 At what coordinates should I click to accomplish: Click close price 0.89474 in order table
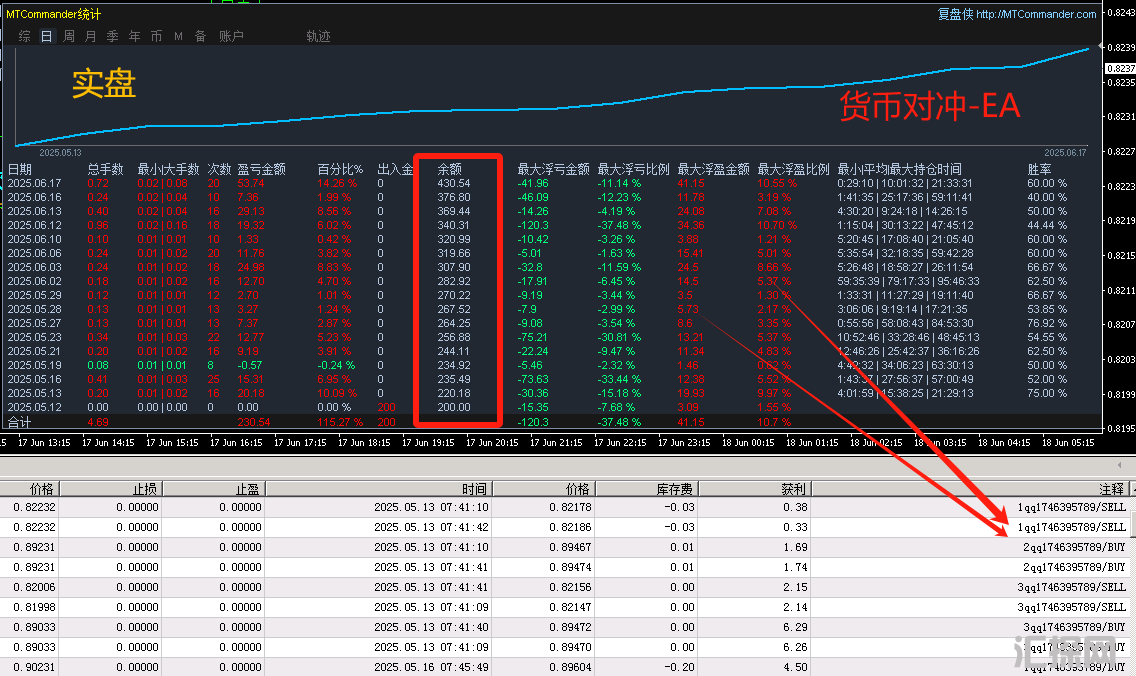(569, 567)
